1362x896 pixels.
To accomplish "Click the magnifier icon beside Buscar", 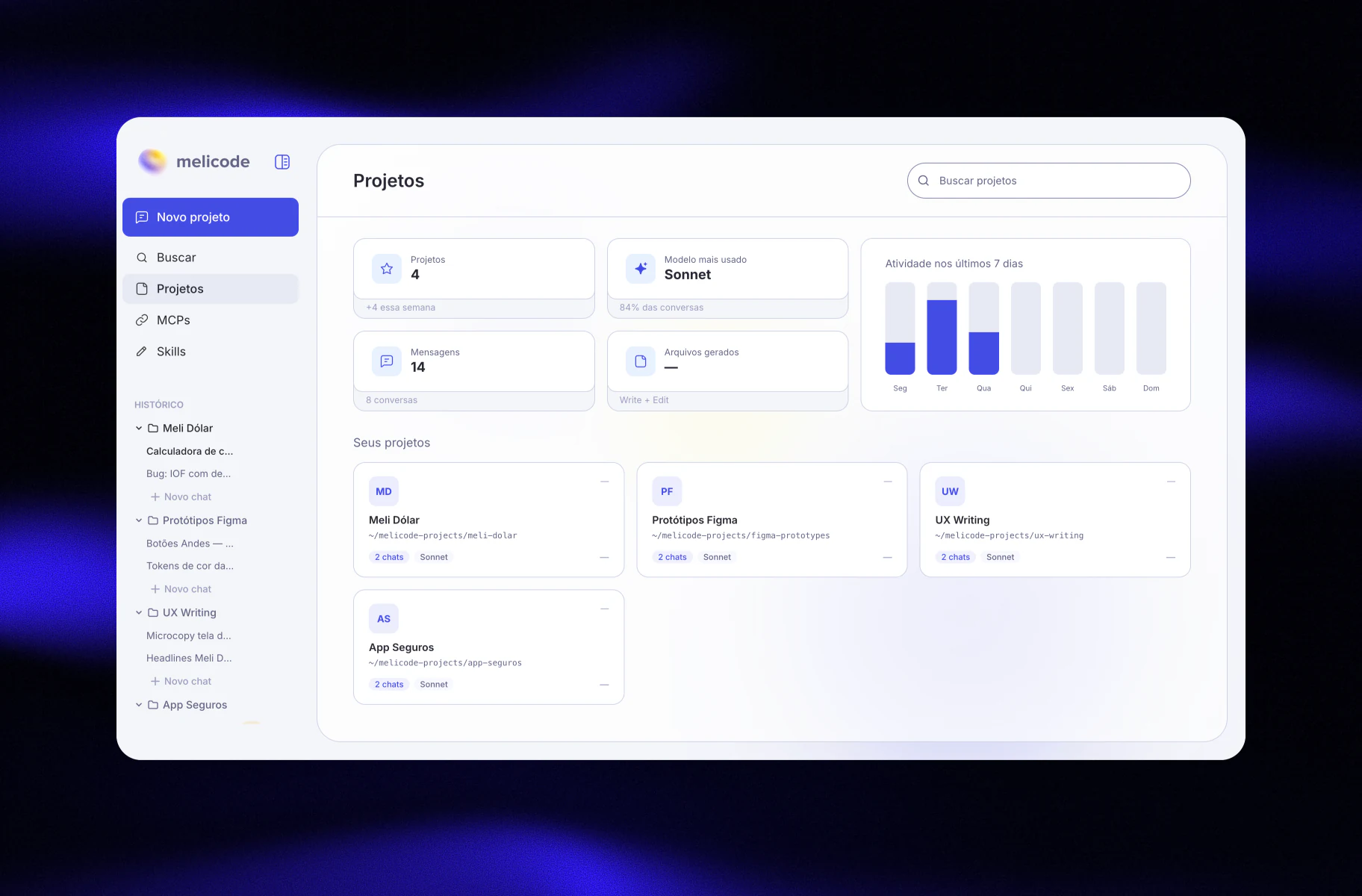I will coord(142,258).
